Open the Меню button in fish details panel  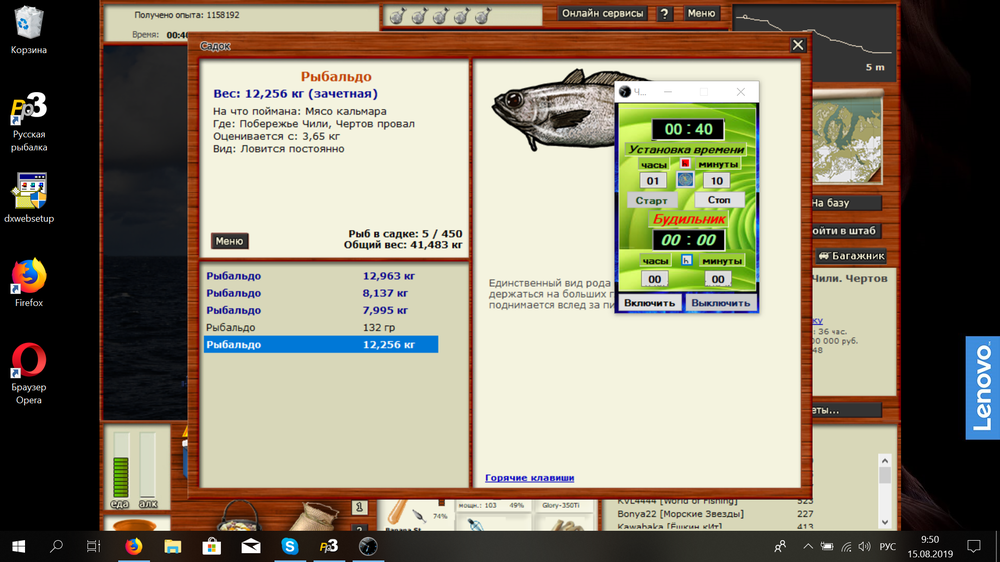(229, 241)
